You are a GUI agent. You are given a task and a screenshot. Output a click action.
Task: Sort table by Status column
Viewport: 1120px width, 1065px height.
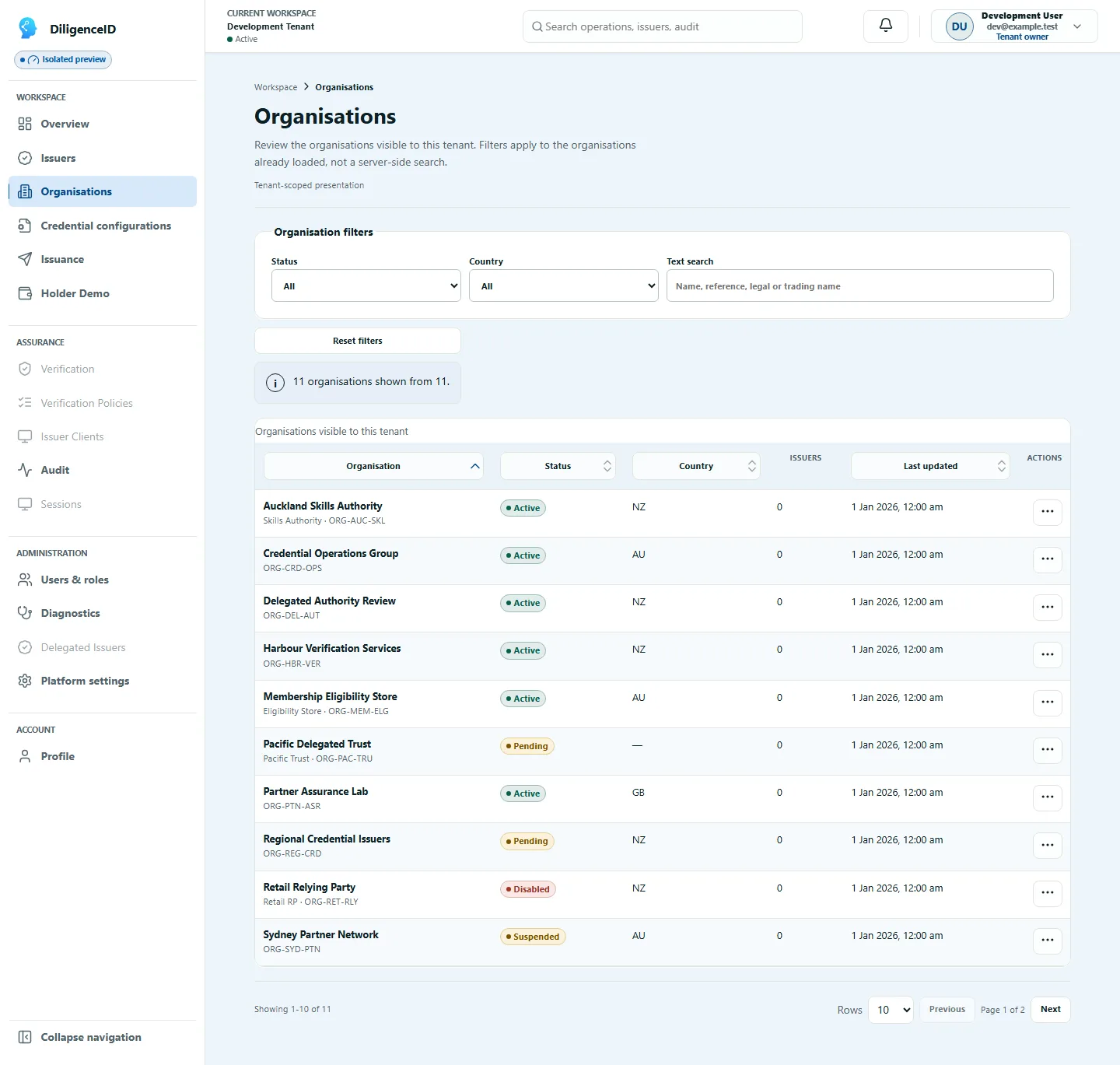[x=558, y=466]
